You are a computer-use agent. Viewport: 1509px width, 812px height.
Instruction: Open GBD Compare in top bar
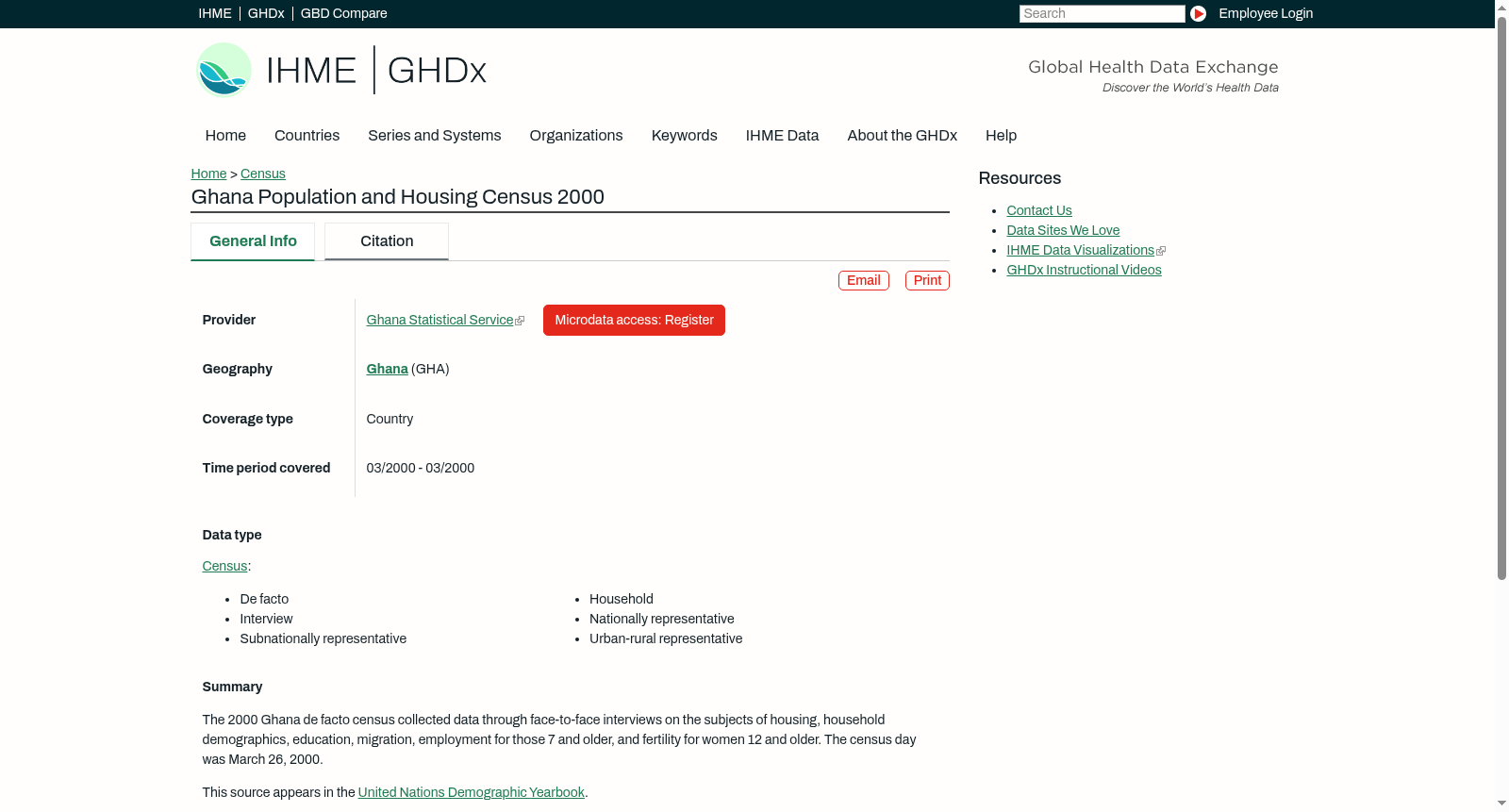coord(344,13)
